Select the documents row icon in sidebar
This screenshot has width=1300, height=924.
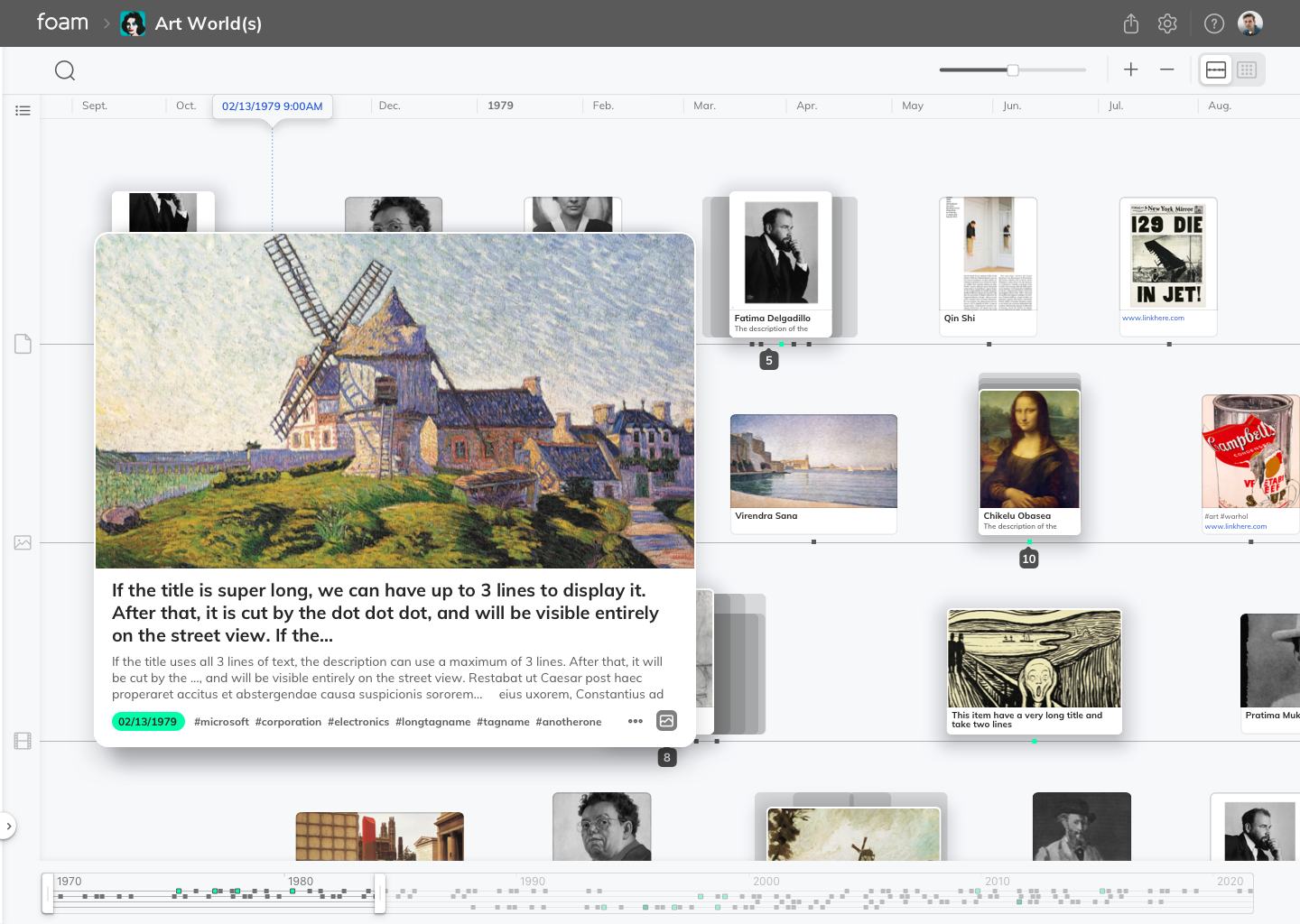pyautogui.click(x=23, y=344)
